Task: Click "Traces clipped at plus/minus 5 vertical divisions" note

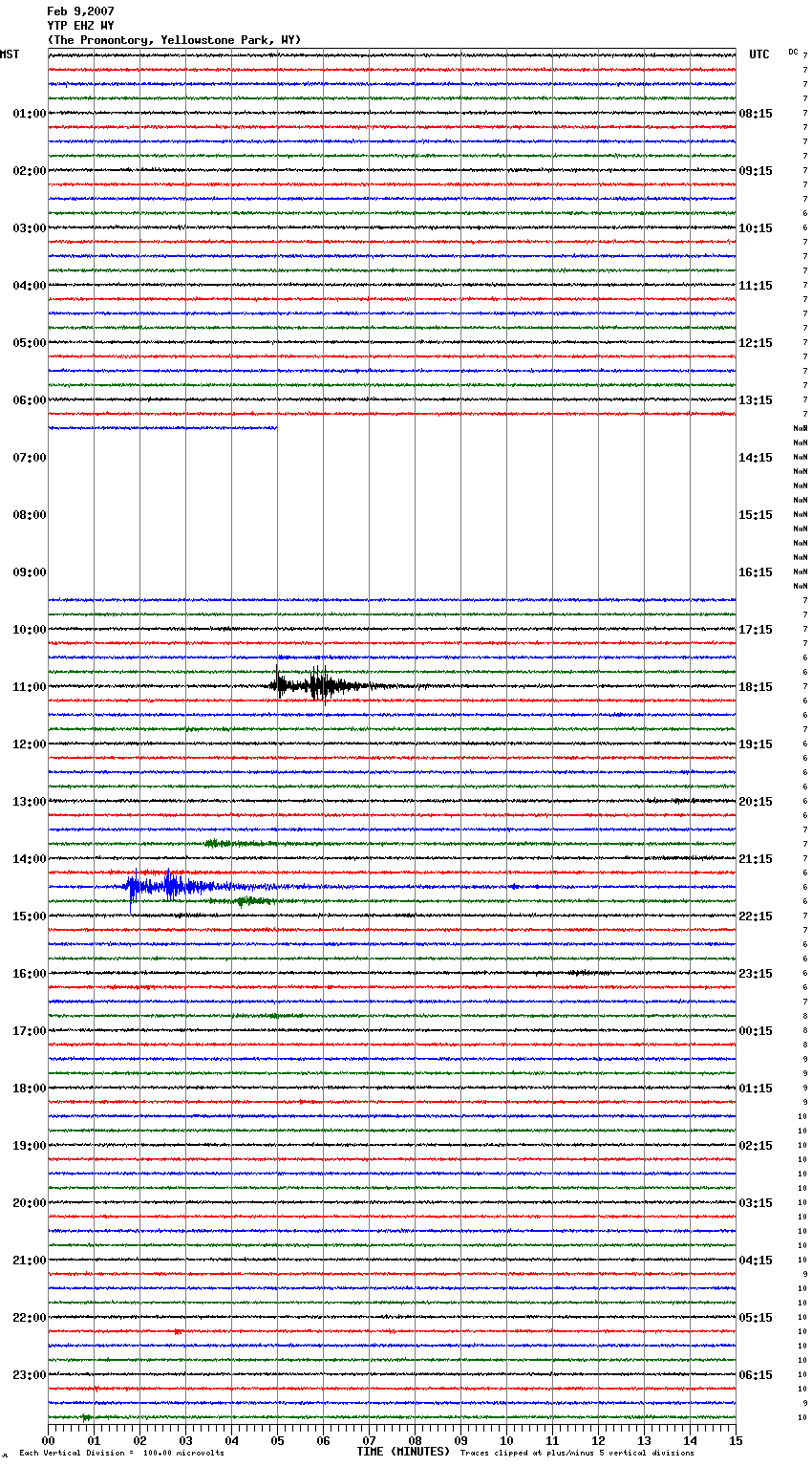Action: coord(577,1454)
